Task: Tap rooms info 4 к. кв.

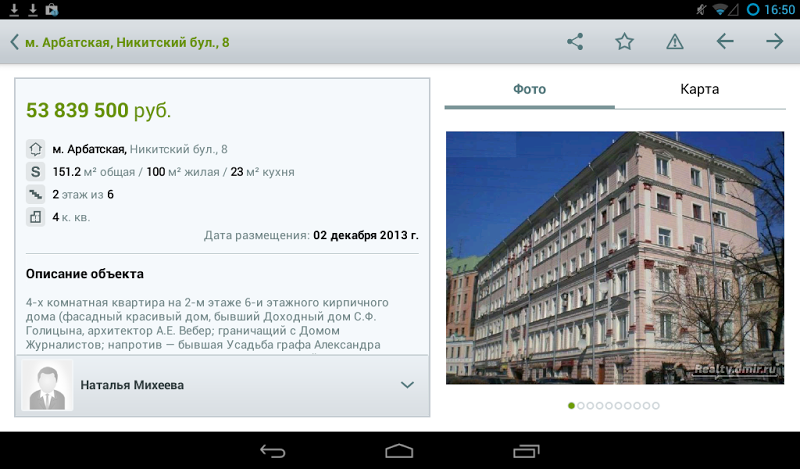Action: (x=71, y=217)
